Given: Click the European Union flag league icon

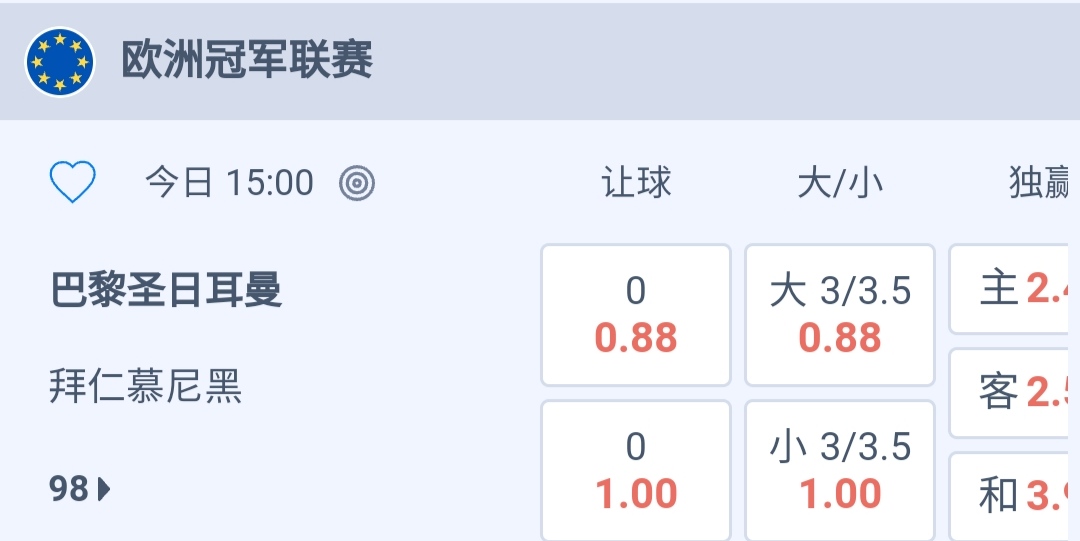Looking at the screenshot, I should pyautogui.click(x=60, y=61).
